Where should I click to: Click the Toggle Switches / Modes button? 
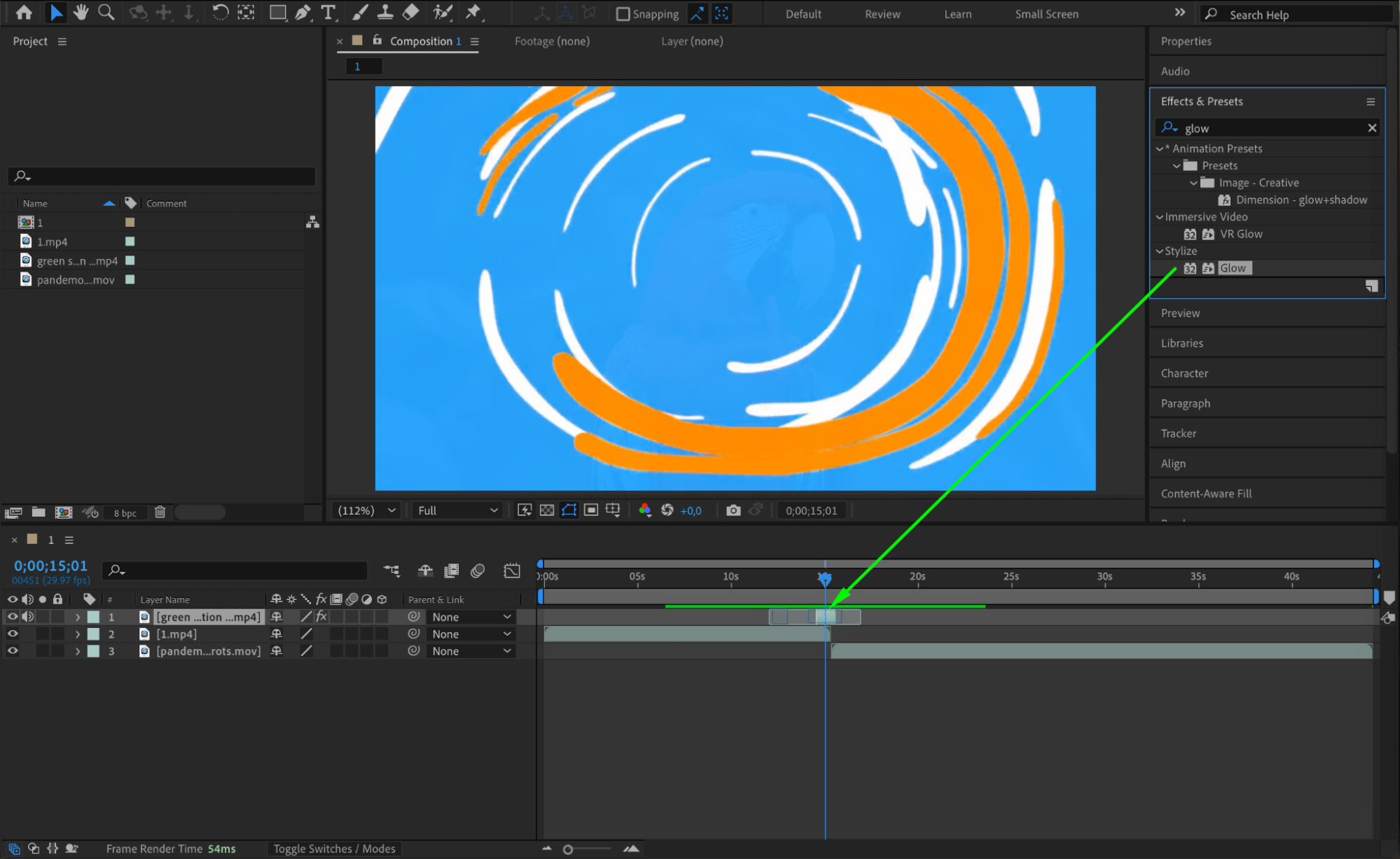334,848
